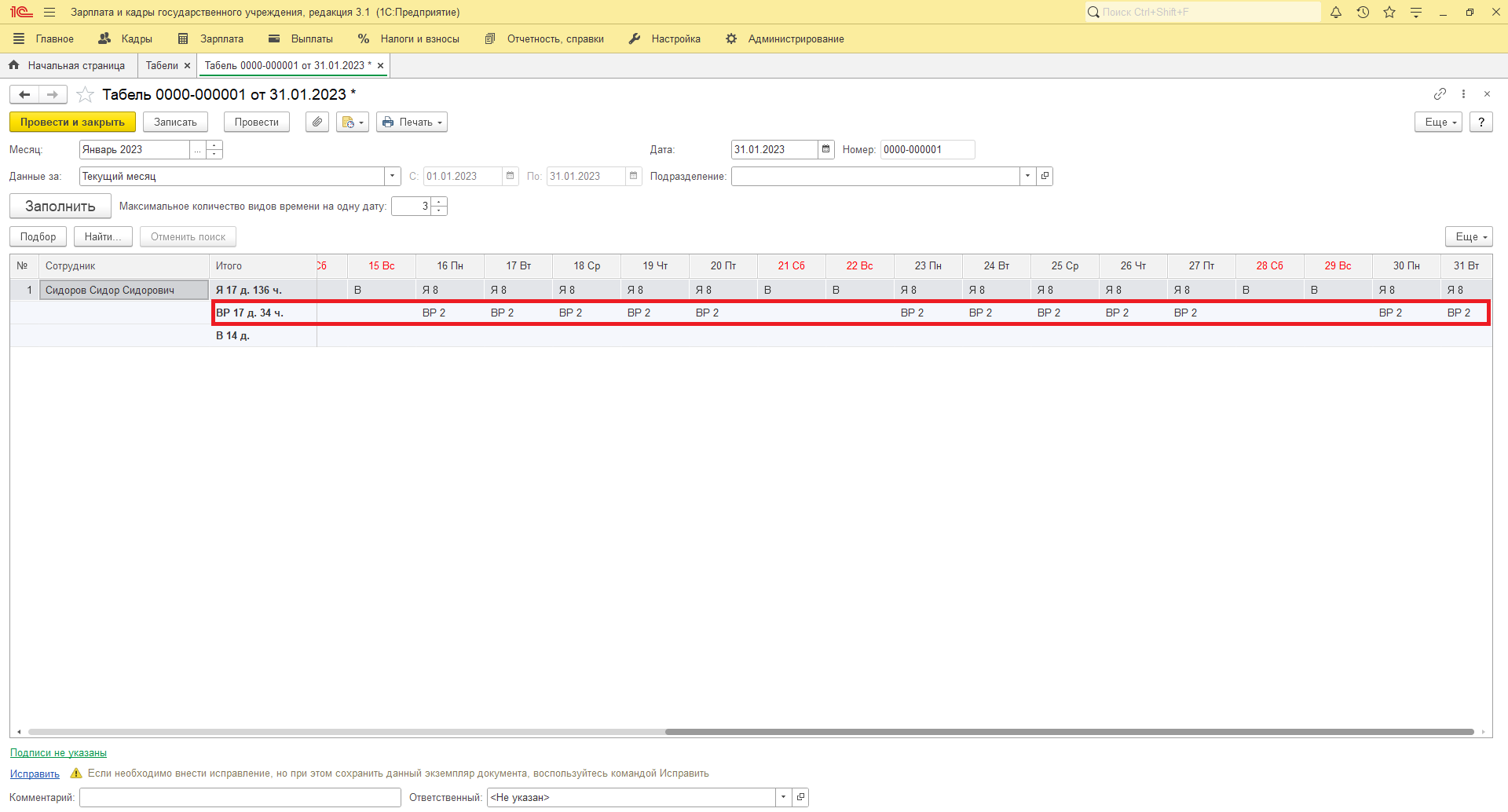This screenshot has width=1508, height=812.
Task: Open help with the question mark button
Action: 1481,123
